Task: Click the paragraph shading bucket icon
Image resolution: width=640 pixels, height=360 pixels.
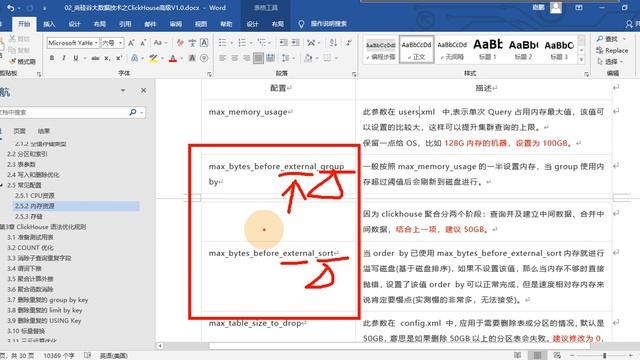Action: [x=308, y=58]
